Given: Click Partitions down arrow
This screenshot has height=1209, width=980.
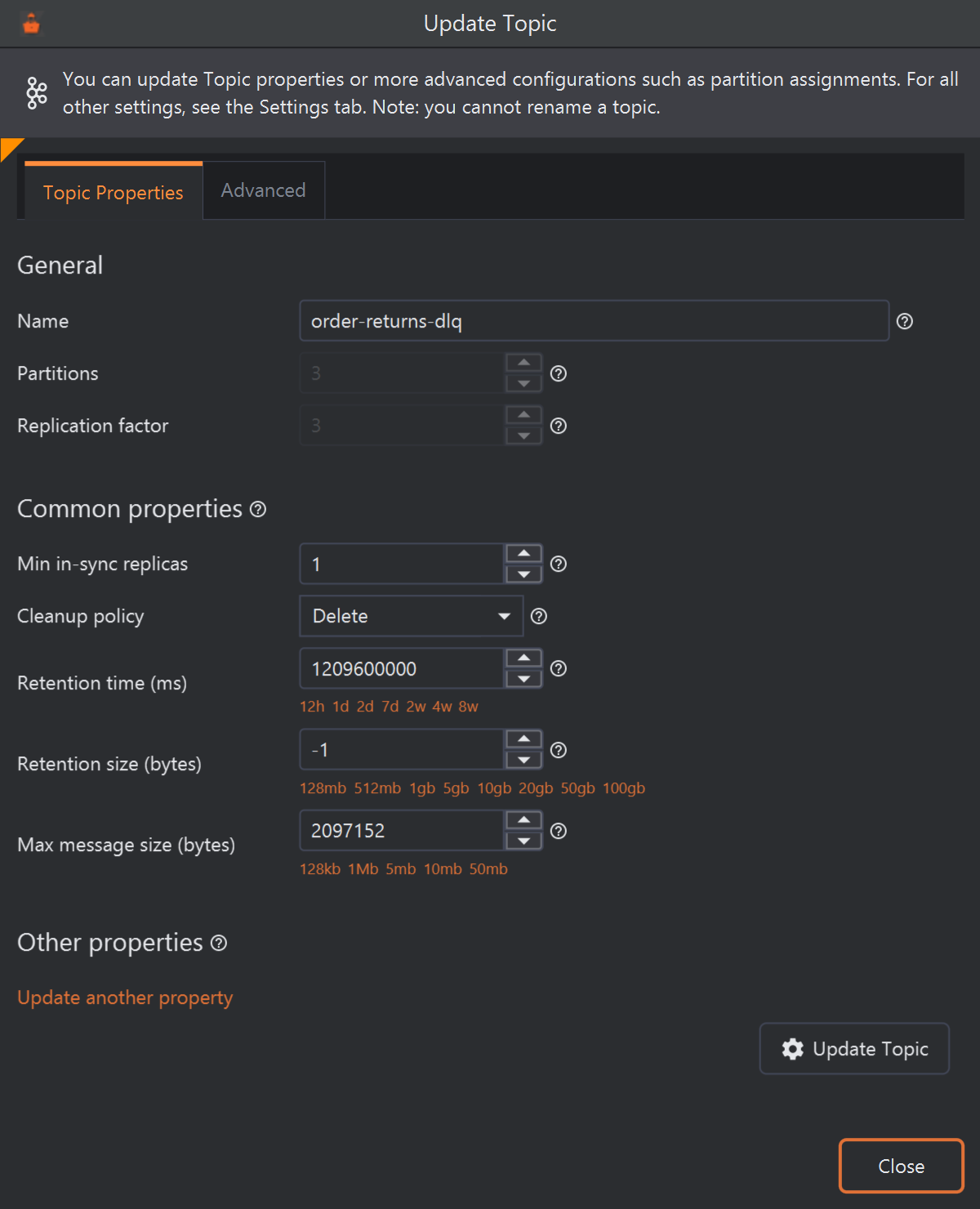Looking at the screenshot, I should tap(523, 384).
